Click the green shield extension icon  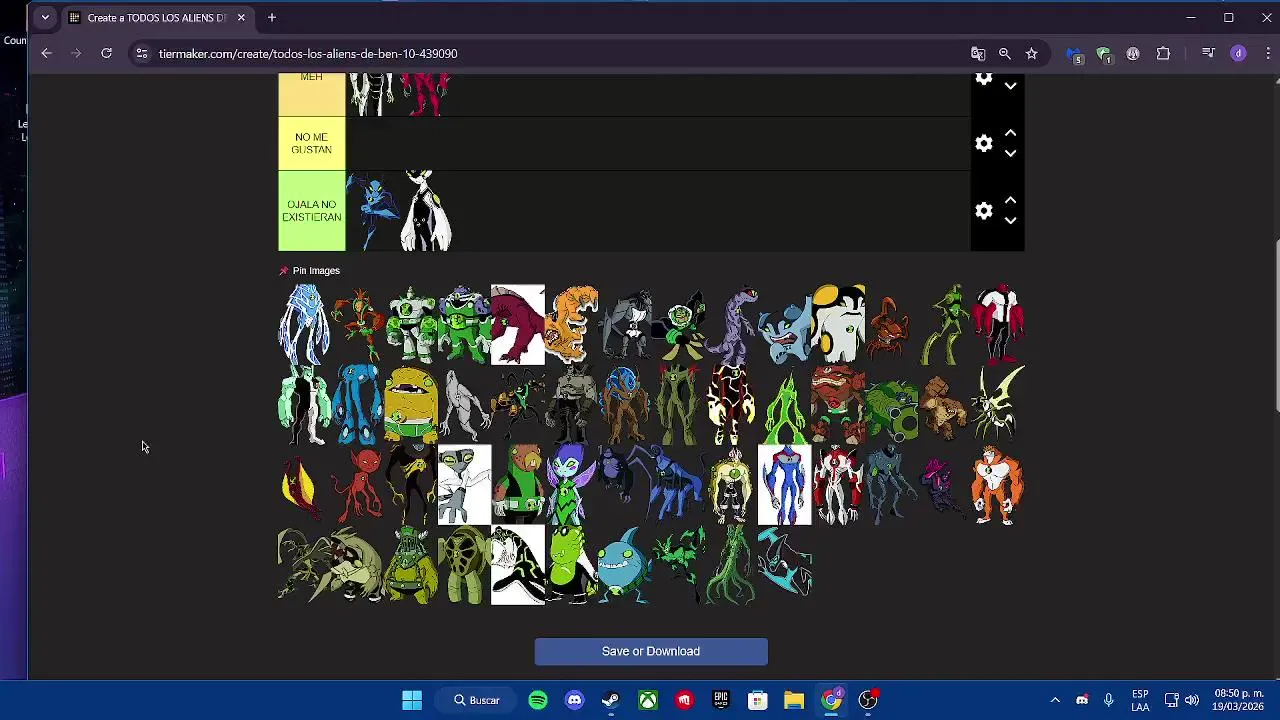[x=1104, y=54]
